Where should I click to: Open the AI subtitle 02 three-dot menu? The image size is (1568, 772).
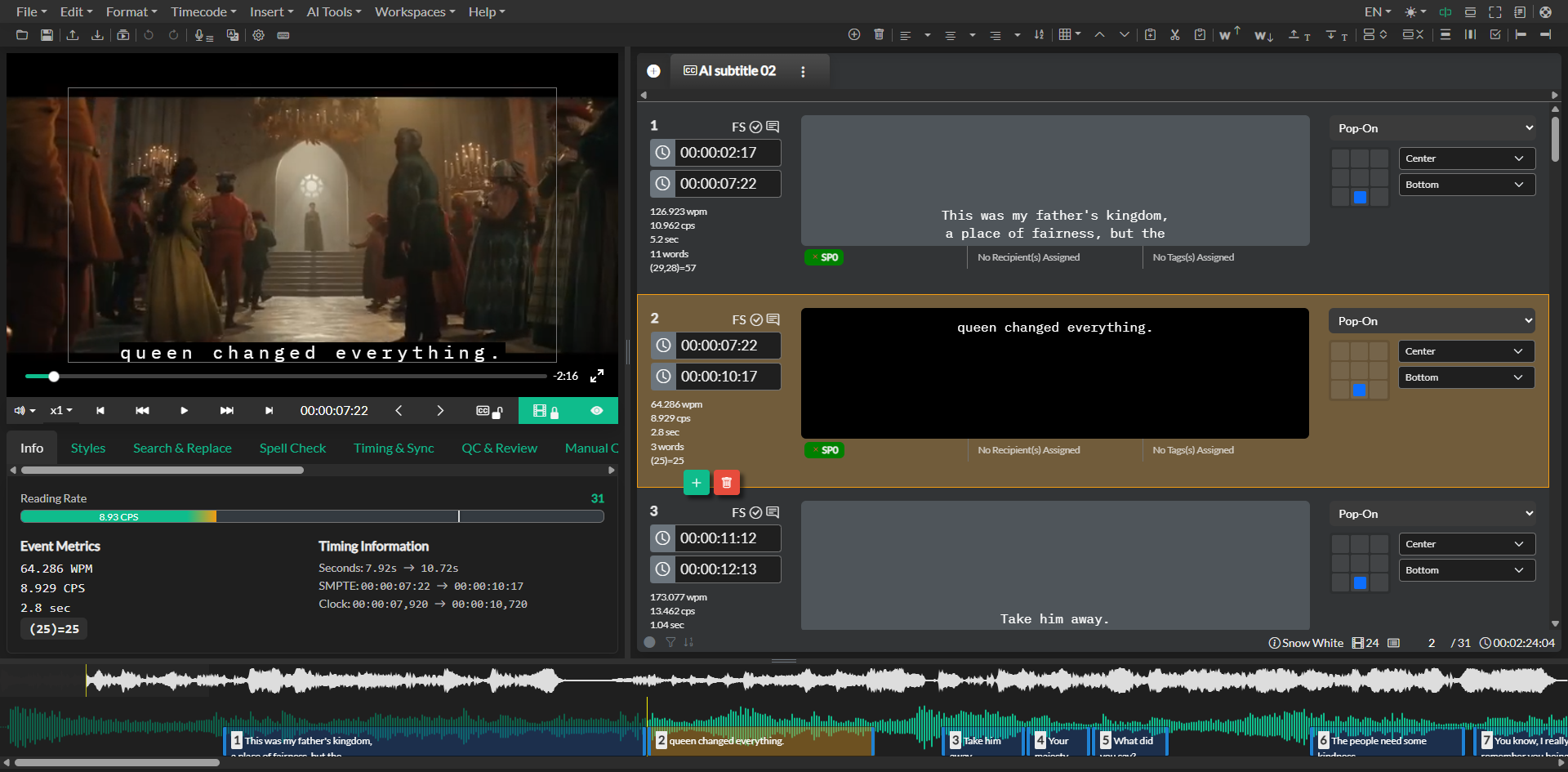[804, 72]
